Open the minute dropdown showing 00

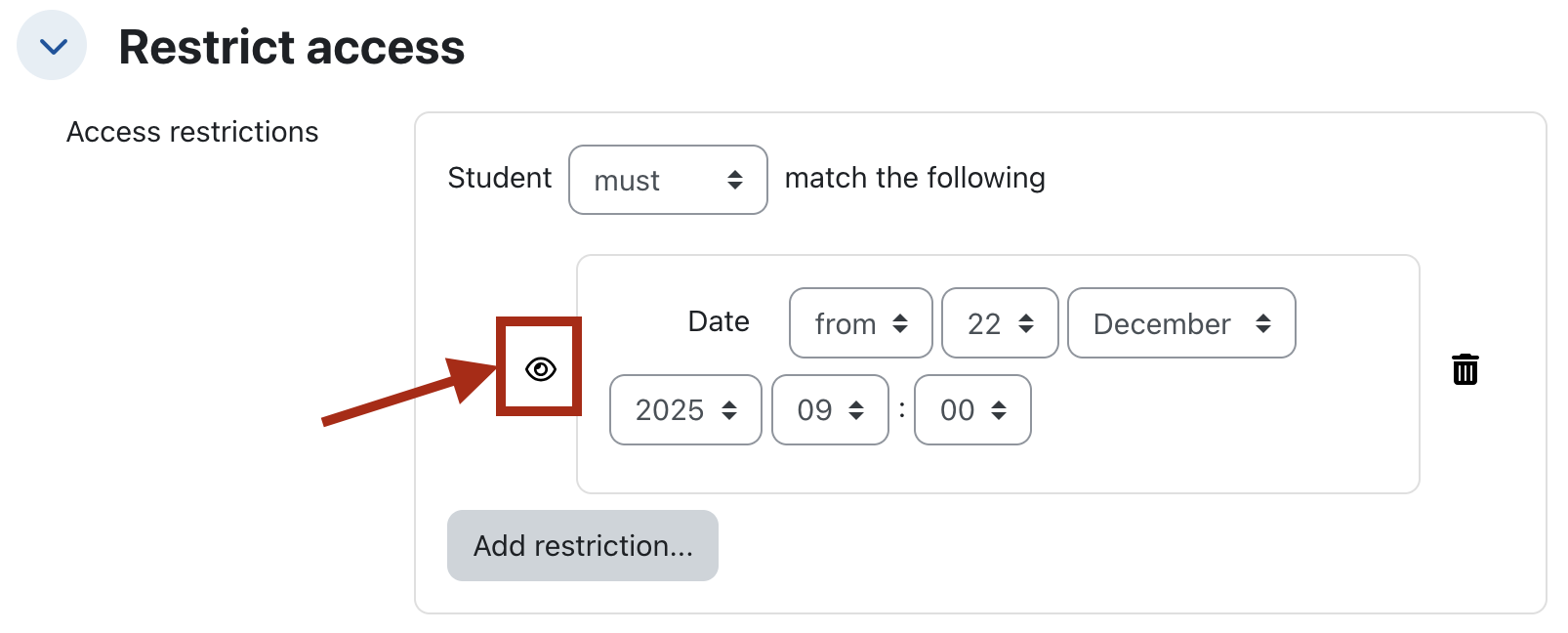(x=971, y=410)
